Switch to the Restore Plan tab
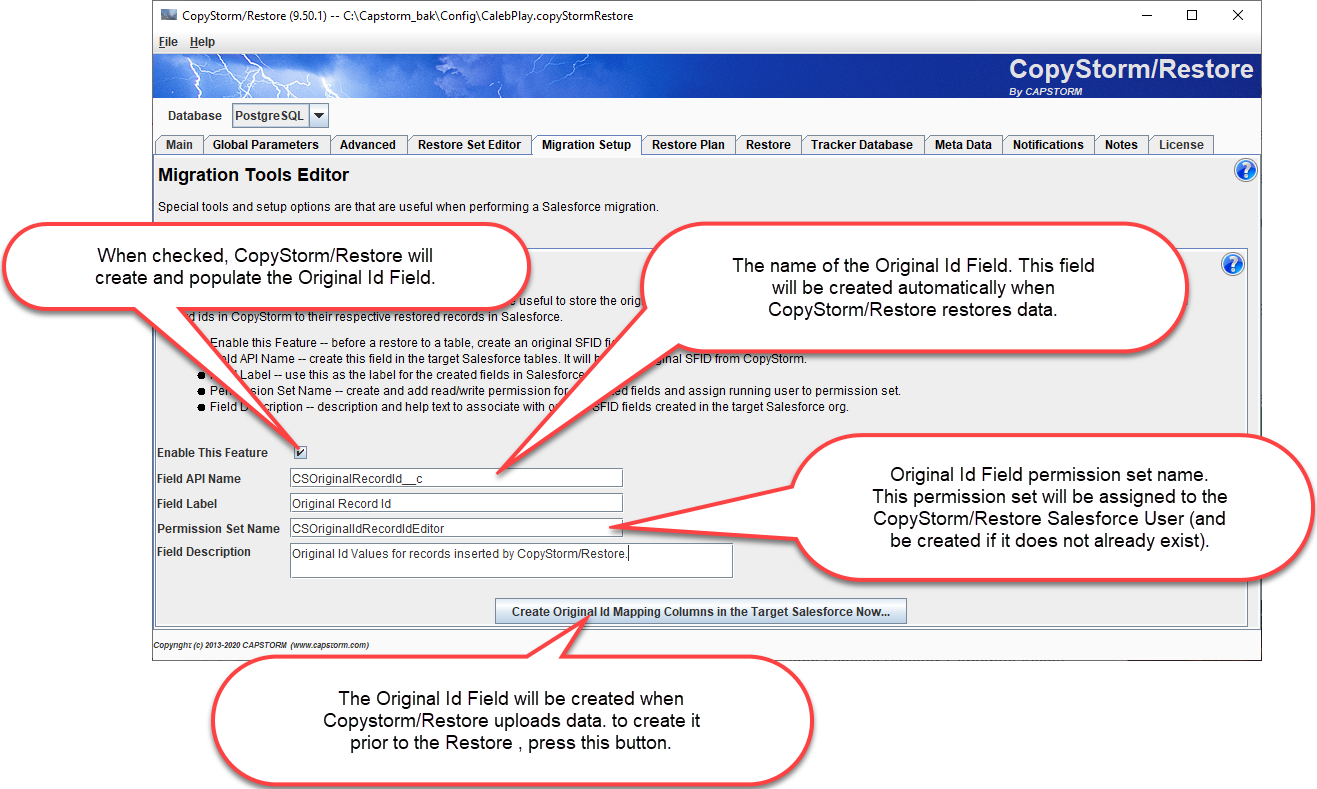This screenshot has height=789, width=1317. pos(688,145)
